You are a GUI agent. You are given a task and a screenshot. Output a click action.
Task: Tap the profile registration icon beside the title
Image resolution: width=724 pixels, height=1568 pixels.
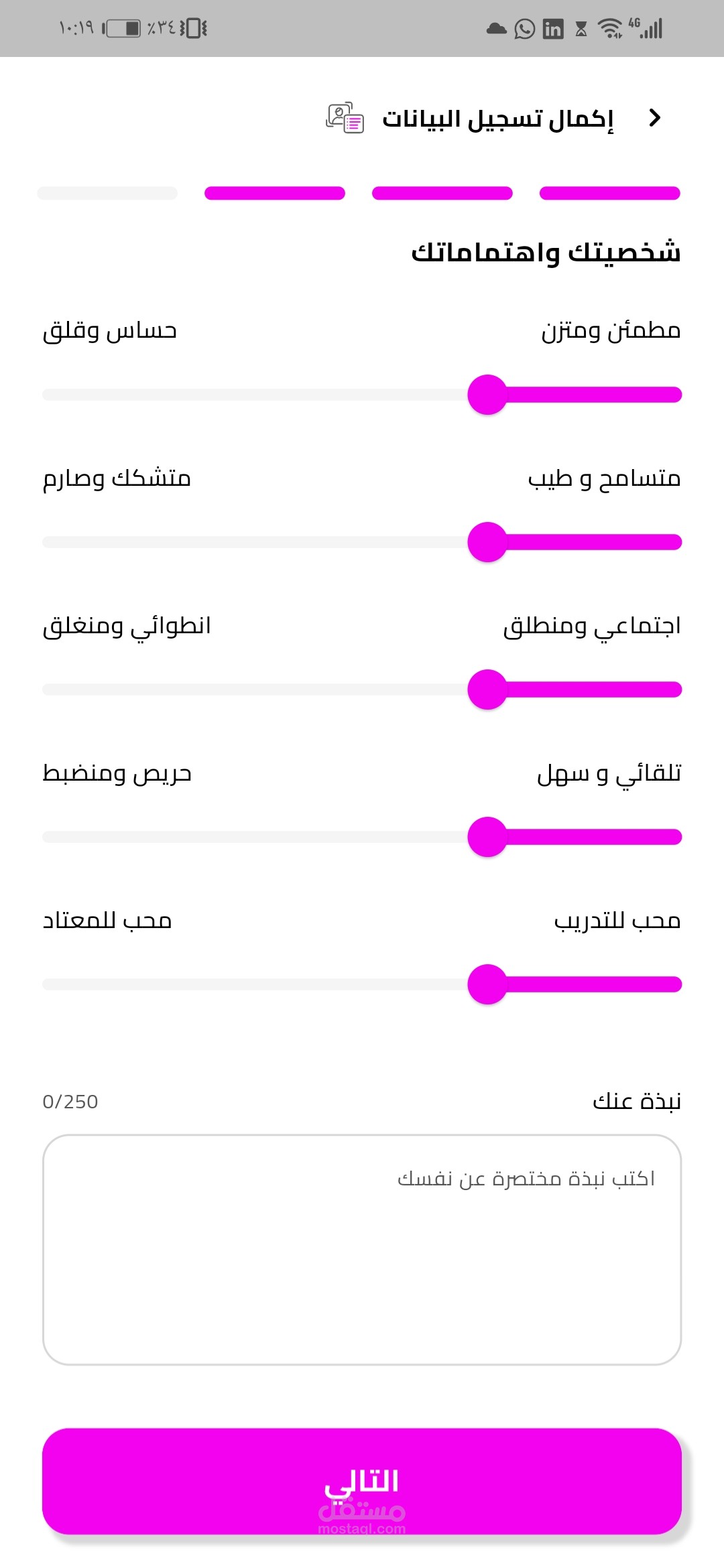[x=345, y=119]
